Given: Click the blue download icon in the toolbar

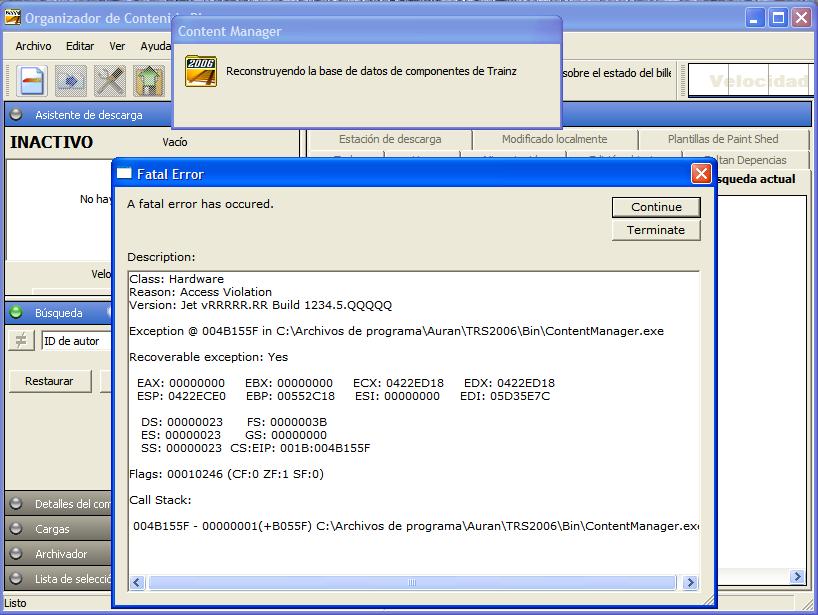Looking at the screenshot, I should (68, 80).
